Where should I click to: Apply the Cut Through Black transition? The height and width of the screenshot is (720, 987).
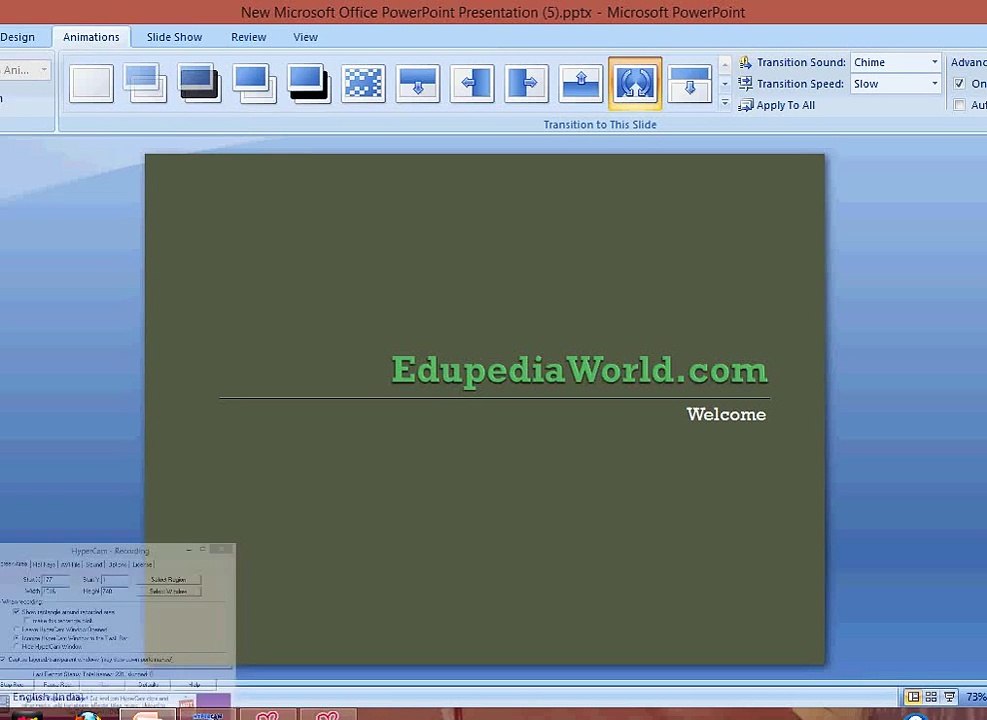click(x=309, y=82)
